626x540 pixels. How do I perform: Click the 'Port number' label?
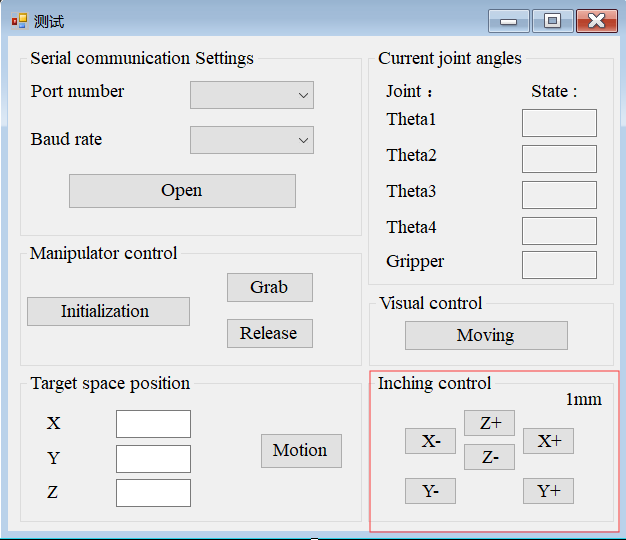[x=77, y=91]
